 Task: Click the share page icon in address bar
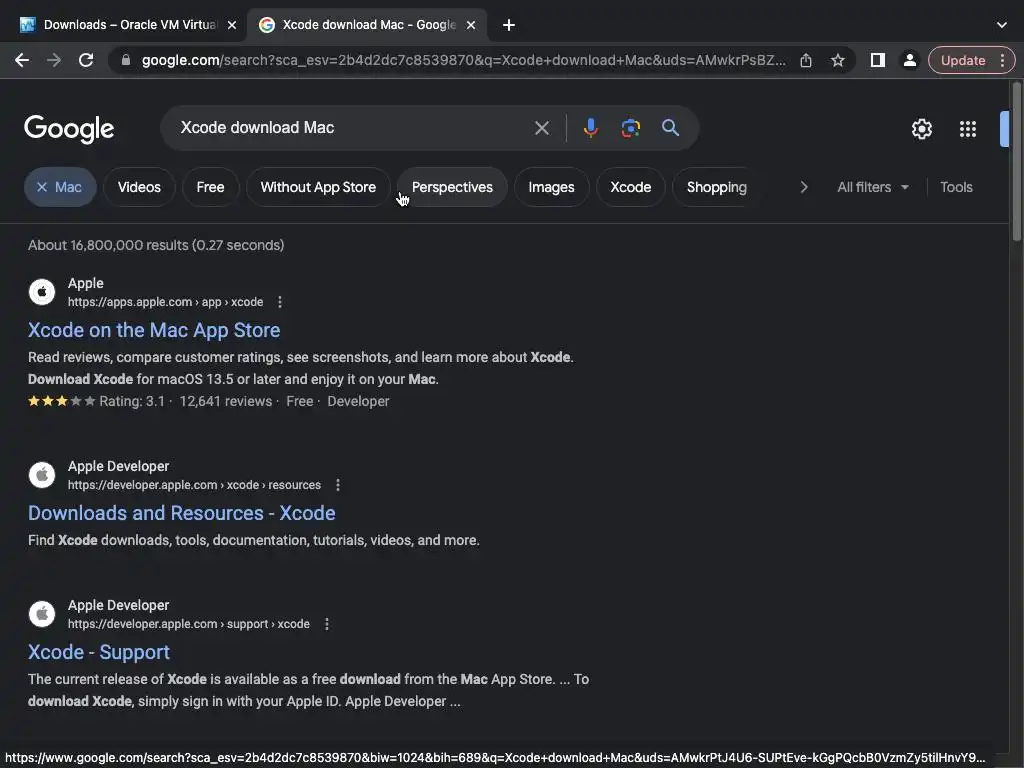[806, 60]
